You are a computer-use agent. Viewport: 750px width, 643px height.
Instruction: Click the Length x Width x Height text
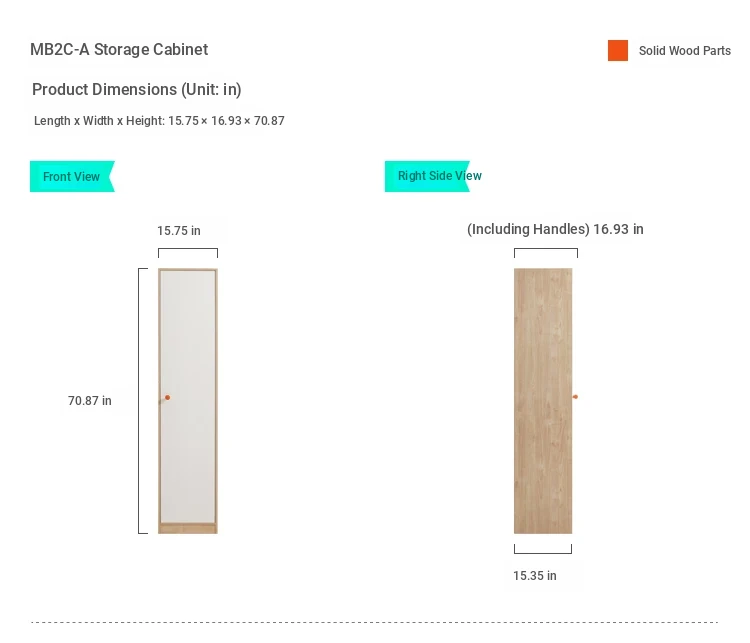pos(159,121)
